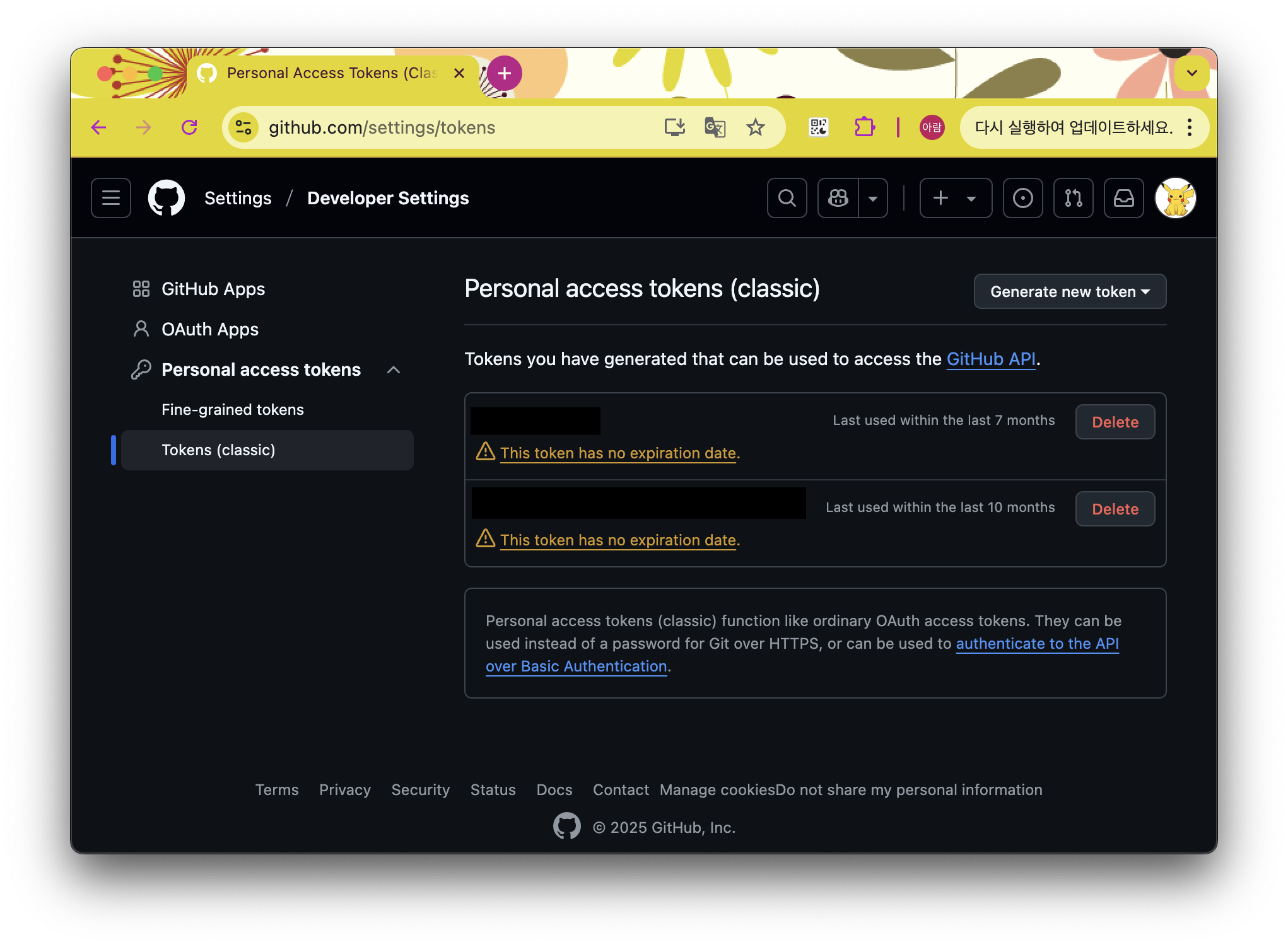This screenshot has height=947, width=1288.
Task: Open Copilot chat icon
Action: point(838,198)
